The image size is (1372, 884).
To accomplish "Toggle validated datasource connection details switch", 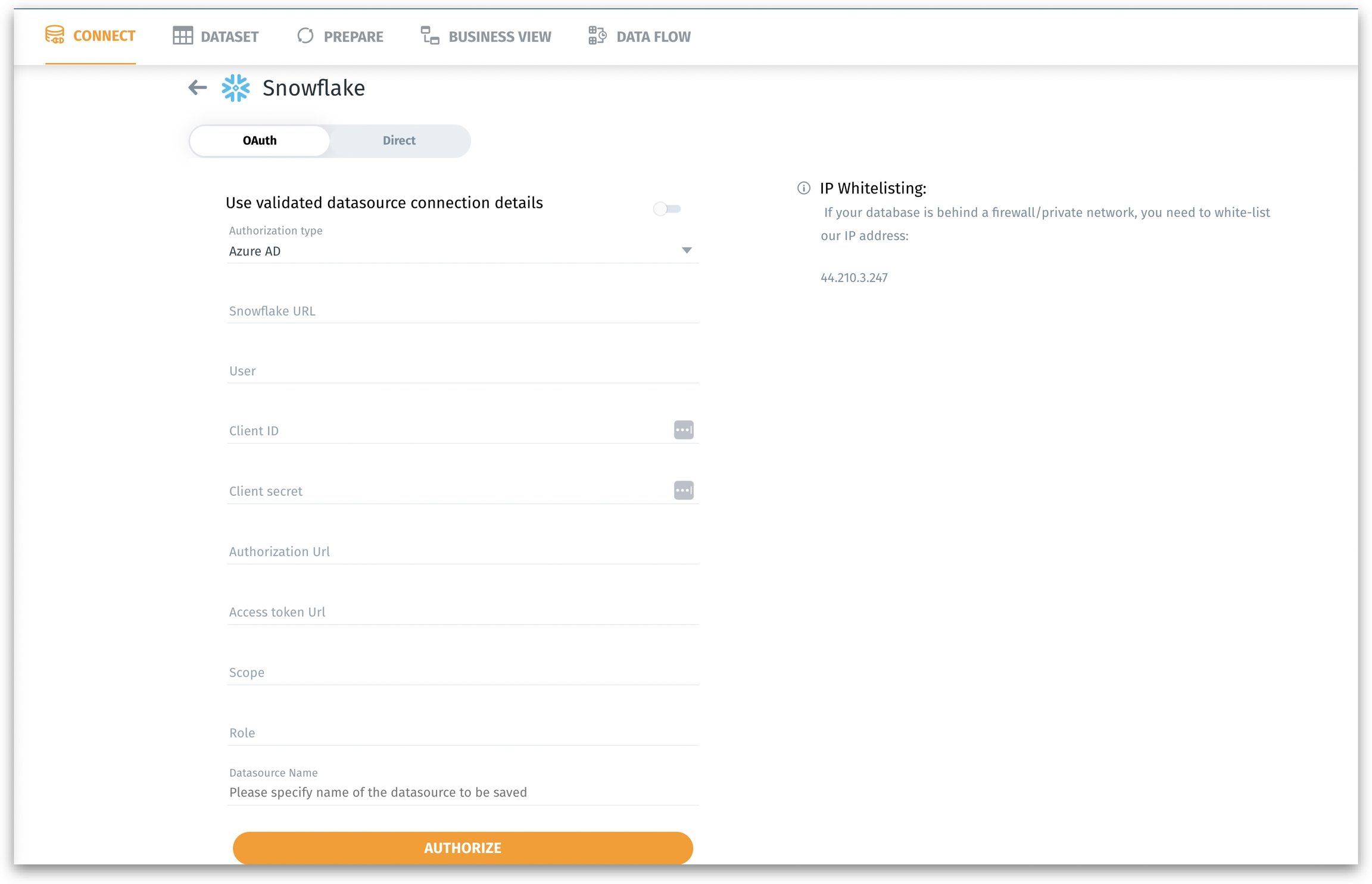I will pyautogui.click(x=666, y=209).
